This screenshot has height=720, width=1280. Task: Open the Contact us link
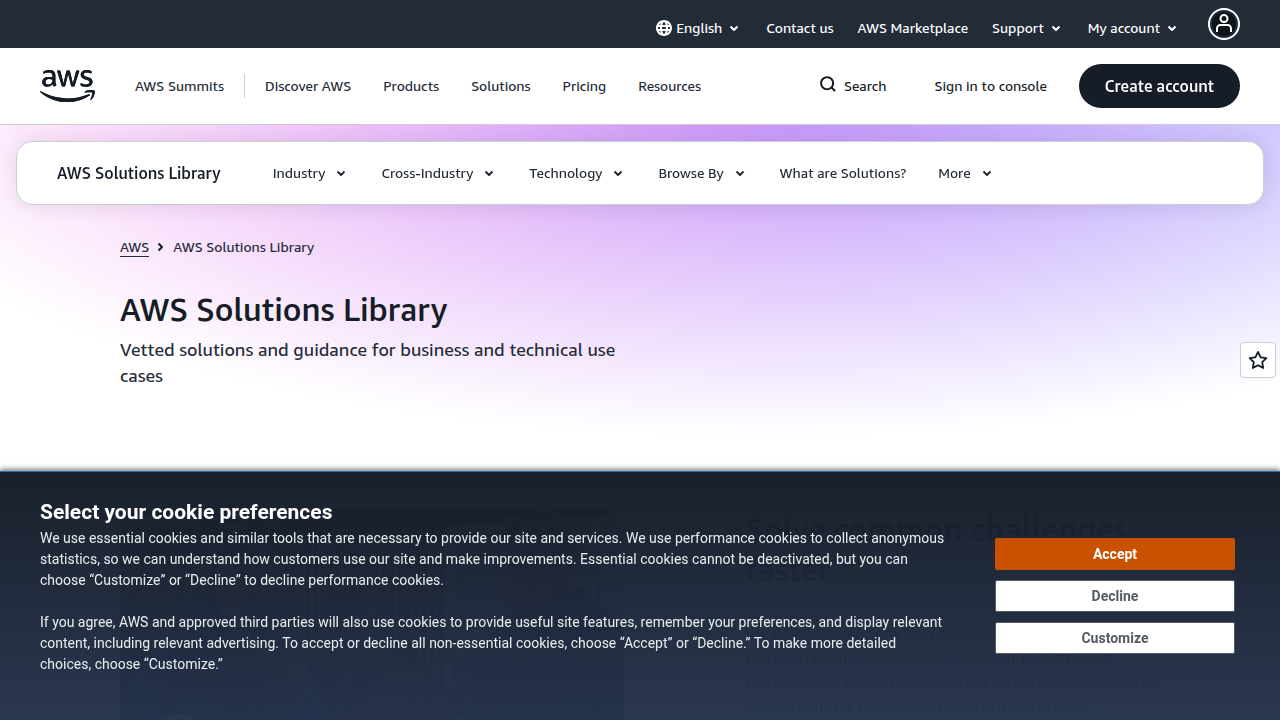[x=800, y=28]
